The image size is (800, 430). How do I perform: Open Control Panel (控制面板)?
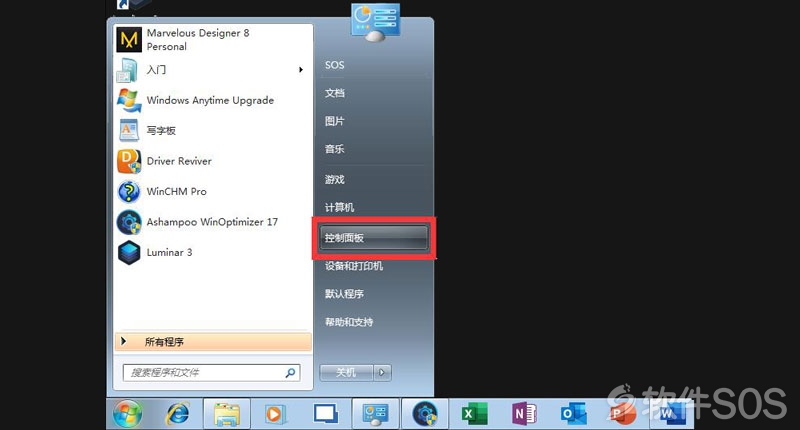pos(373,238)
